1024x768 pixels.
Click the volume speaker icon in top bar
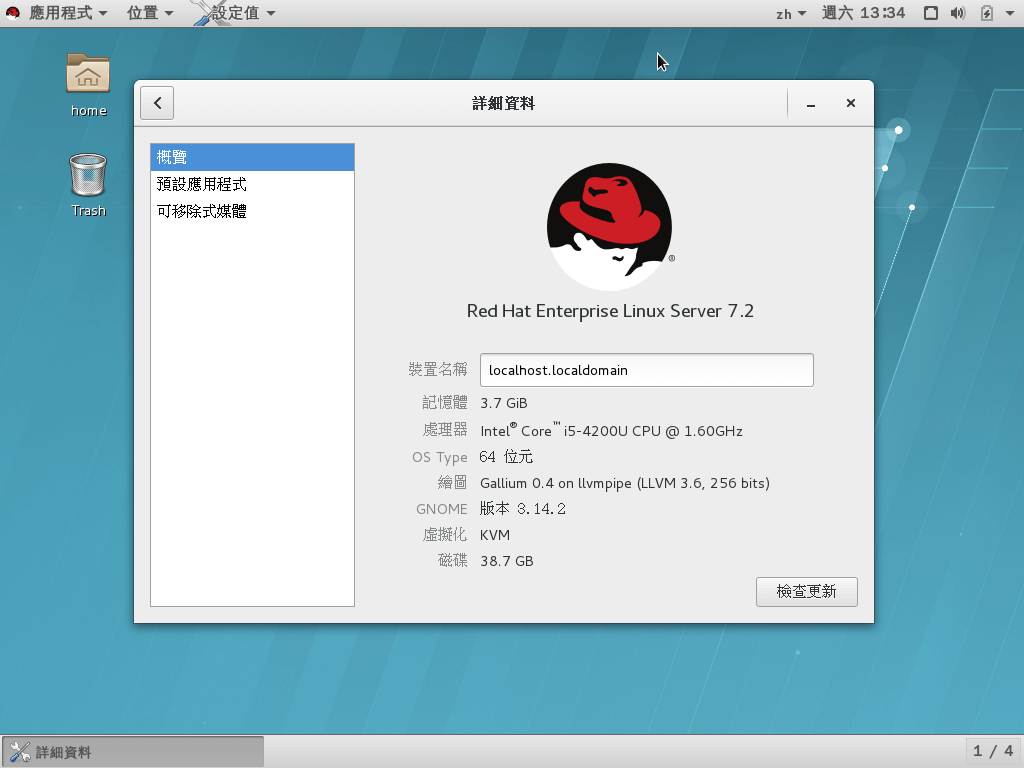pyautogui.click(x=958, y=13)
